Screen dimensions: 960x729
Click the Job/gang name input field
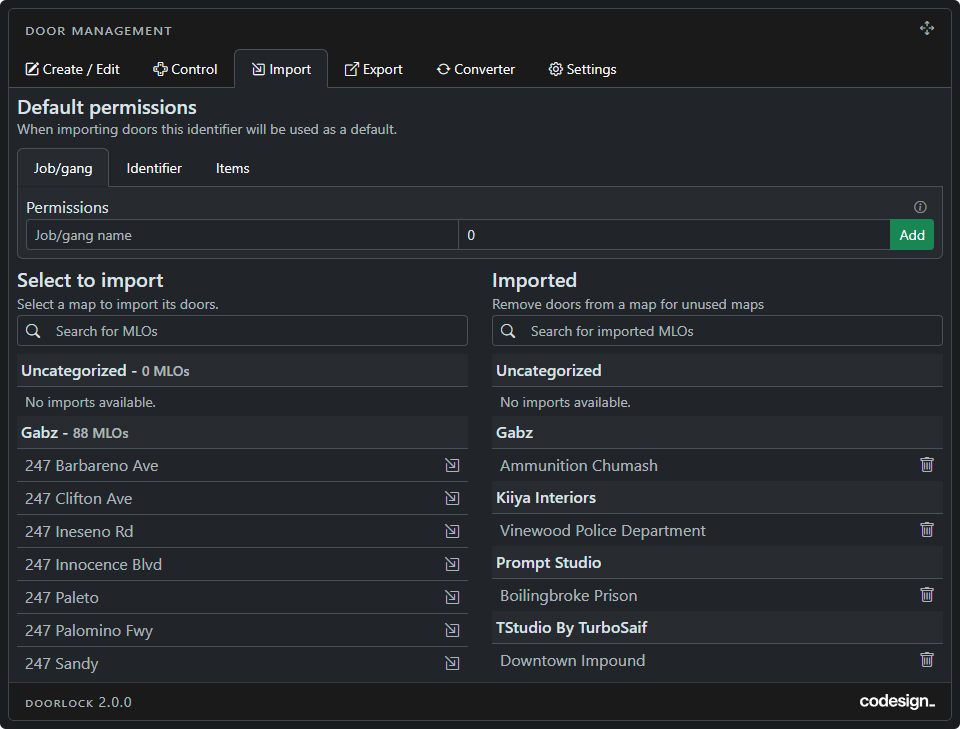[x=242, y=235]
